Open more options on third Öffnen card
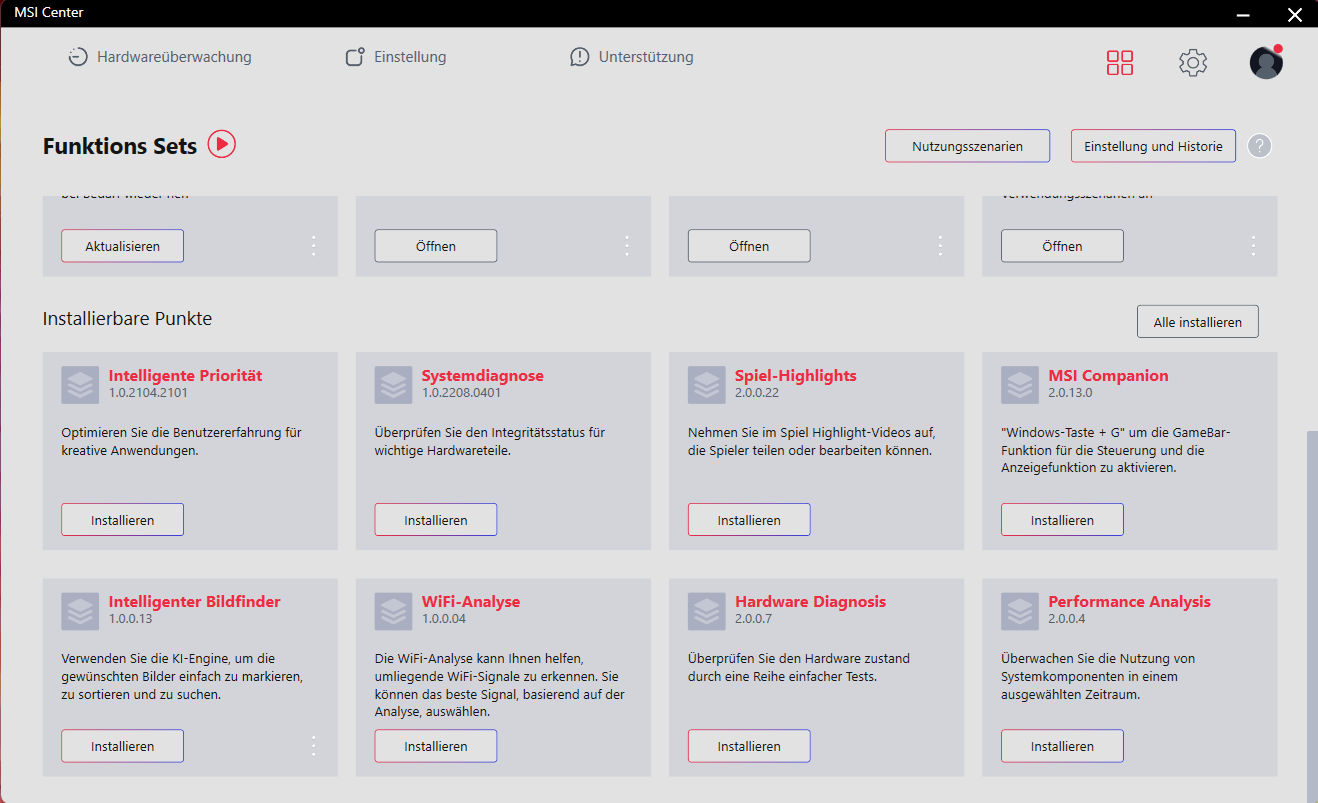 coord(940,246)
